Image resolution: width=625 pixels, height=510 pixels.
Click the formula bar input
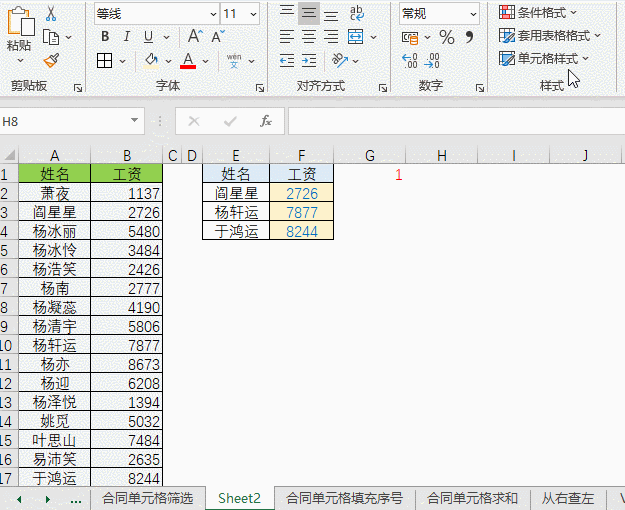pos(456,121)
